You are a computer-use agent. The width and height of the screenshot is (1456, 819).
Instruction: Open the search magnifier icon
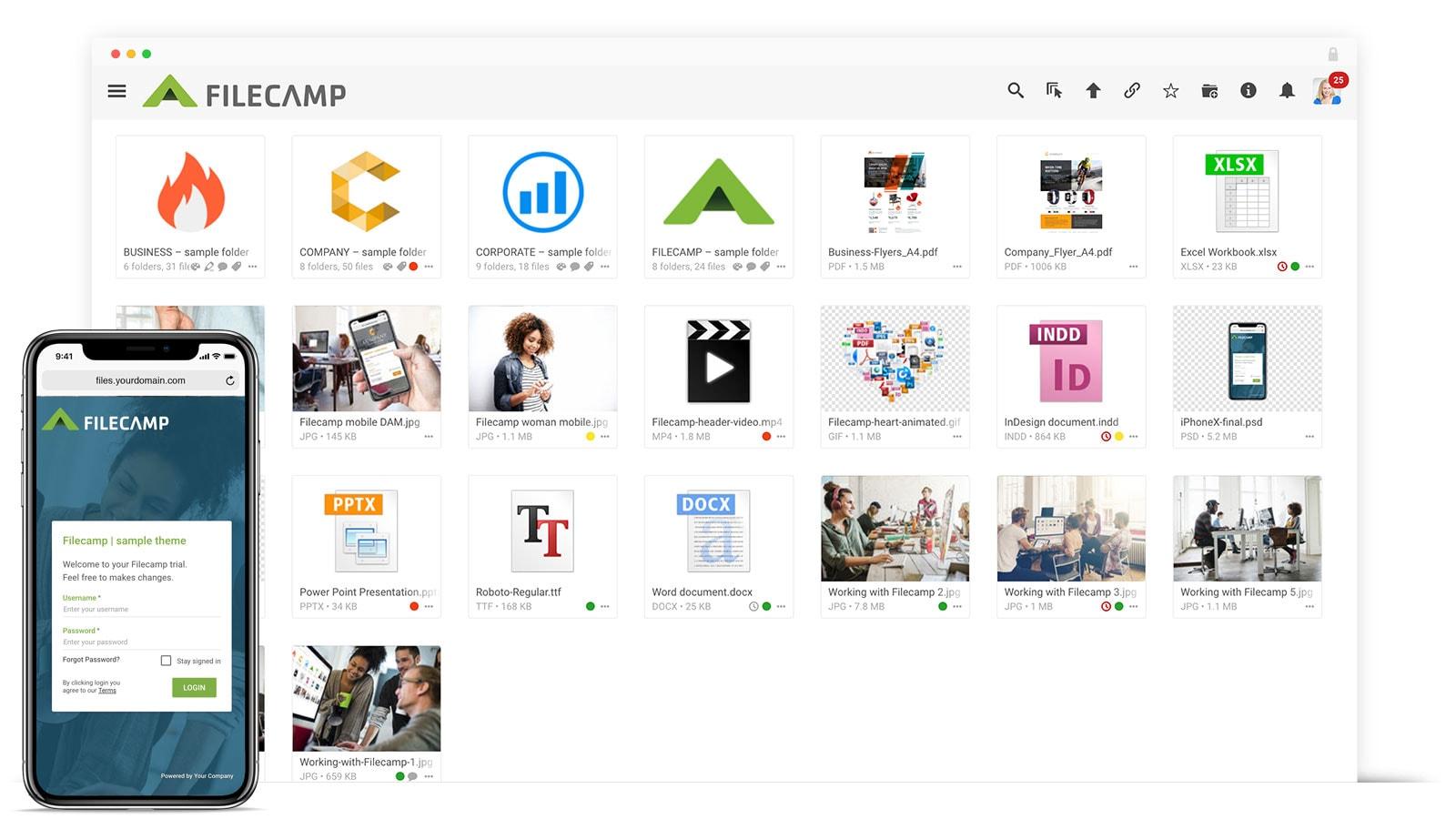tap(1016, 90)
